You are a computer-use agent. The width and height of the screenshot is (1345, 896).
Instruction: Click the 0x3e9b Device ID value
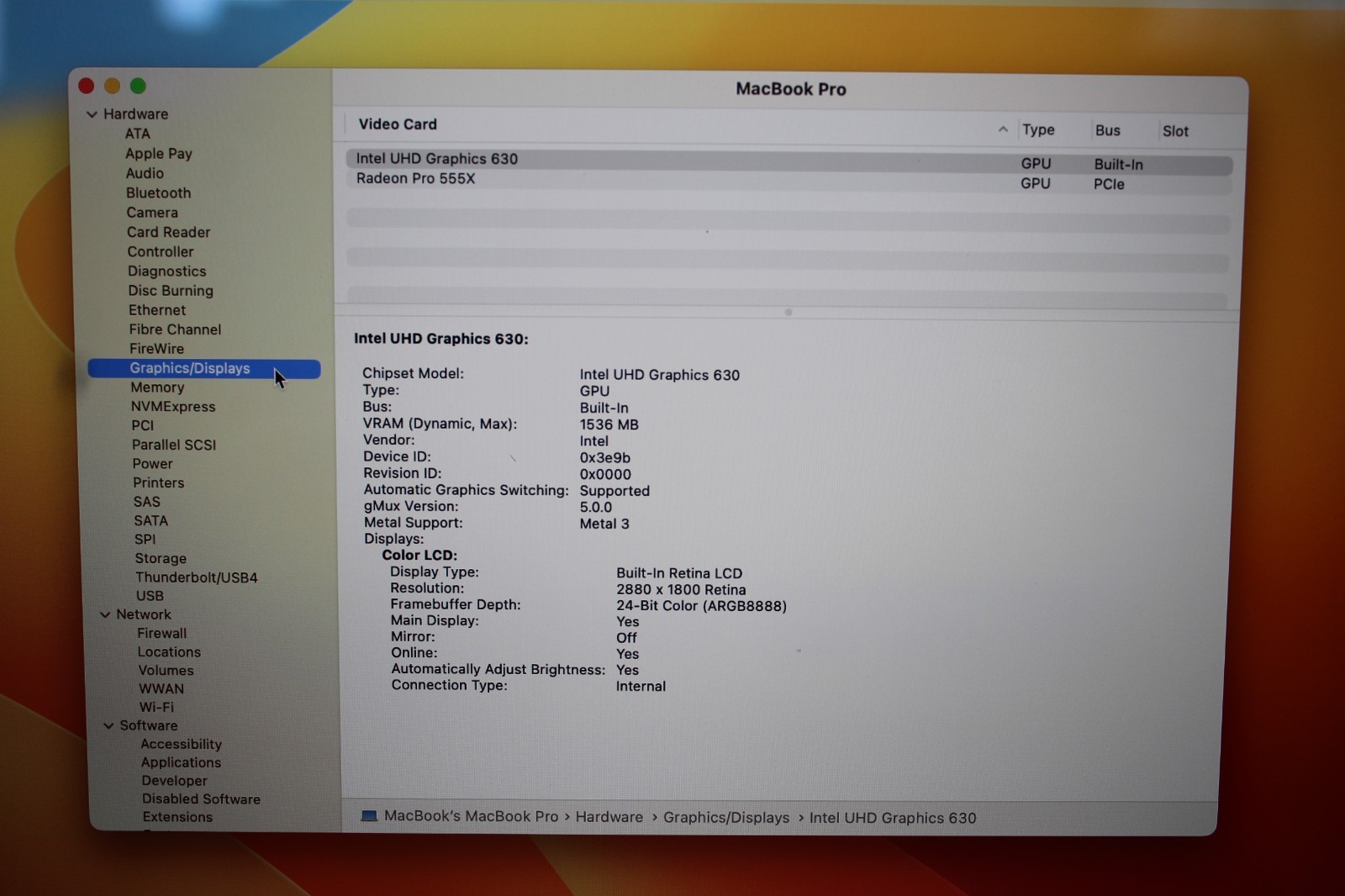click(x=604, y=457)
